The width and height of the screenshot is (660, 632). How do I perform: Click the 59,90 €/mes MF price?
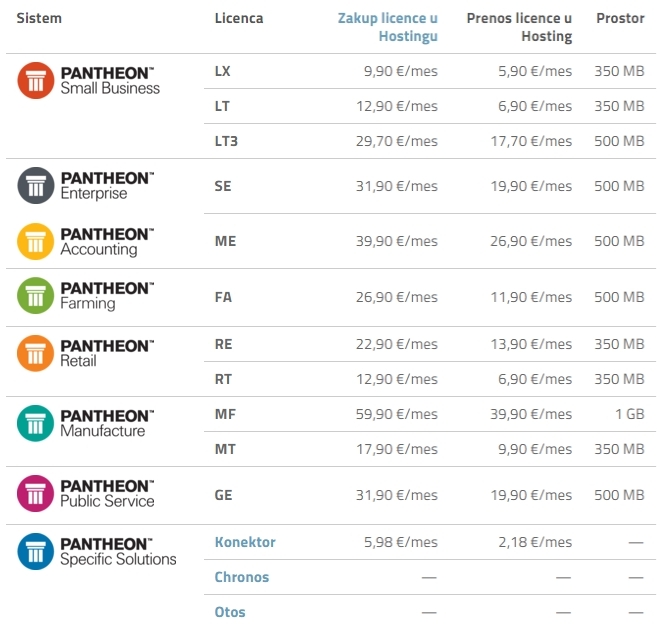click(397, 414)
